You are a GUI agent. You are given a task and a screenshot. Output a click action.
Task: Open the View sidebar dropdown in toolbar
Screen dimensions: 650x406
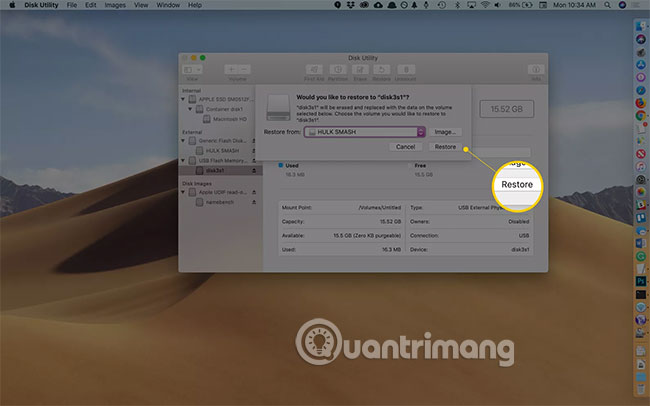pyautogui.click(x=193, y=69)
